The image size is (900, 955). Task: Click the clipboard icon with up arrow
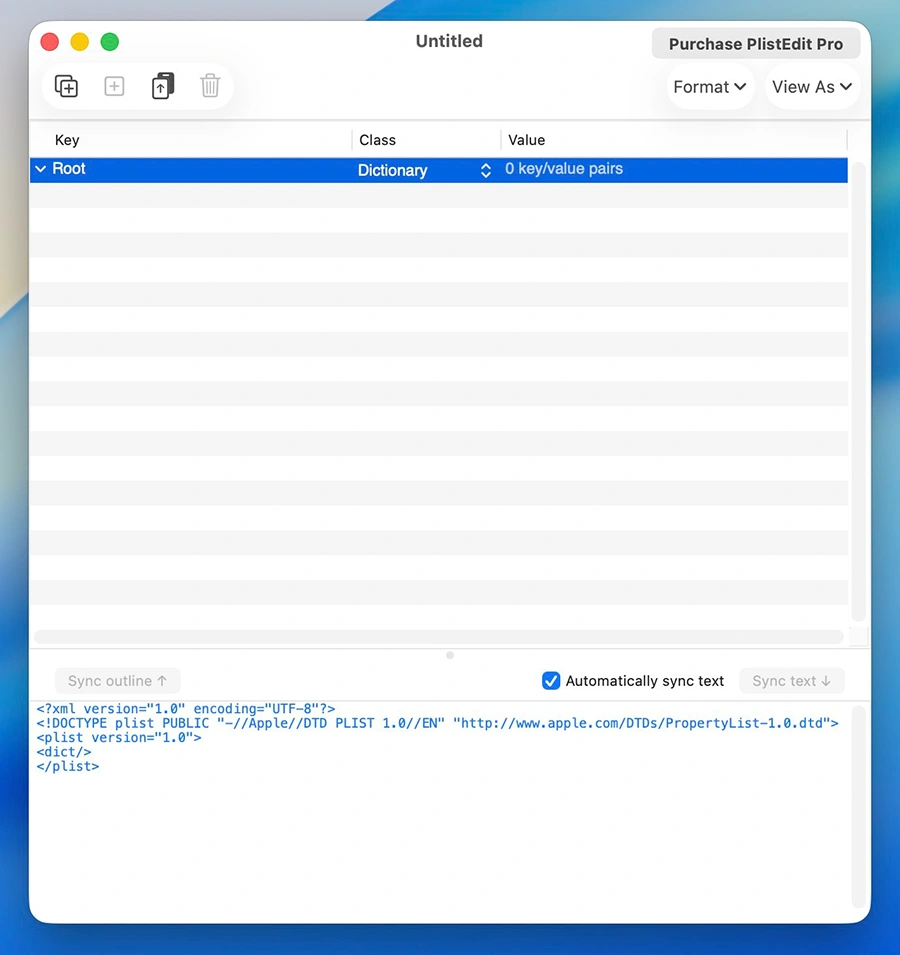(x=162, y=87)
